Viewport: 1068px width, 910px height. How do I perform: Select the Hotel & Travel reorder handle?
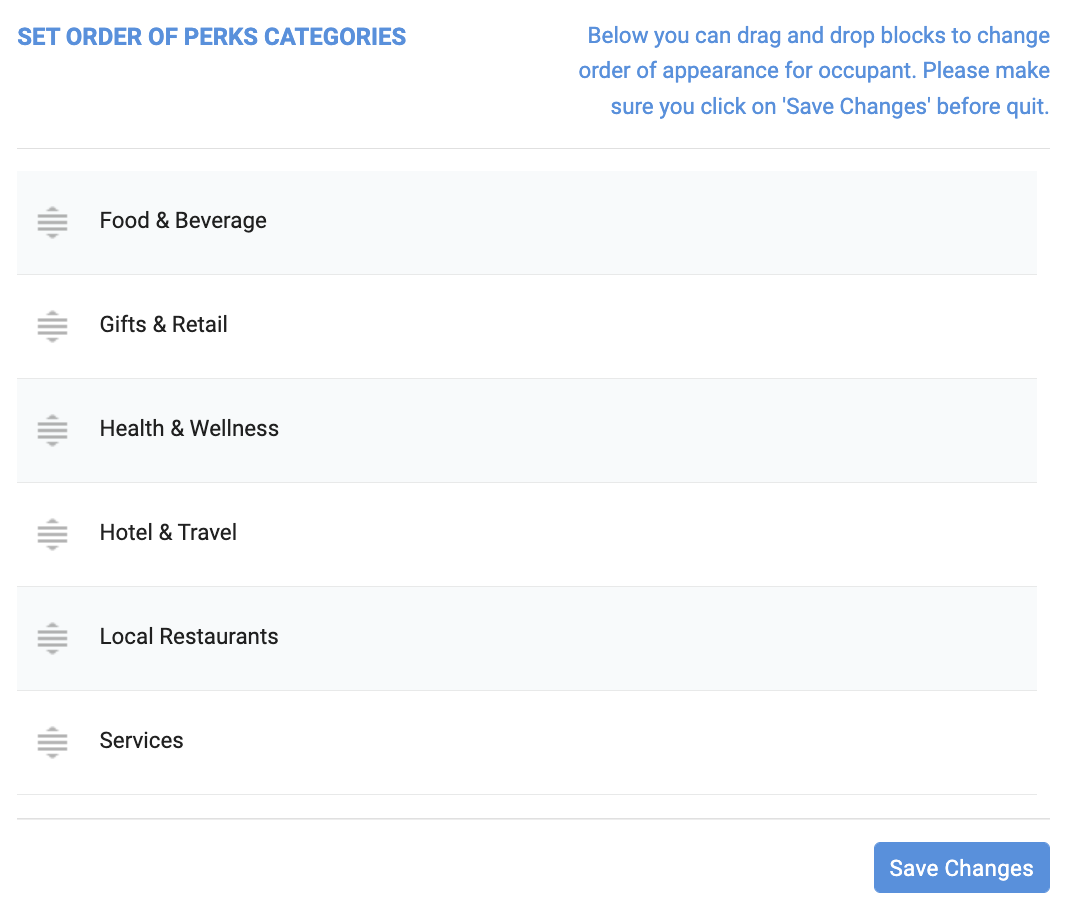[x=52, y=533]
